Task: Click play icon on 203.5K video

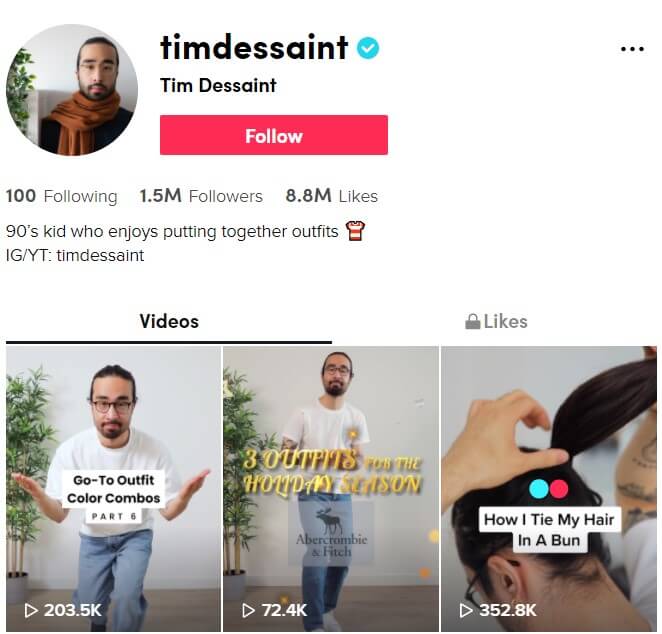Action: tap(31, 610)
